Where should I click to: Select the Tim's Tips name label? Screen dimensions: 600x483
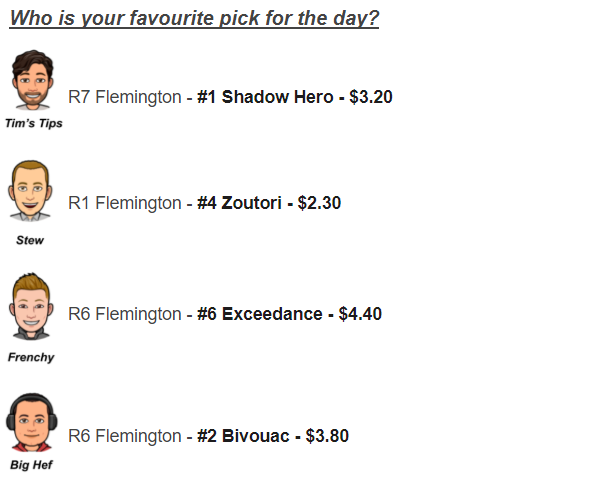click(34, 123)
